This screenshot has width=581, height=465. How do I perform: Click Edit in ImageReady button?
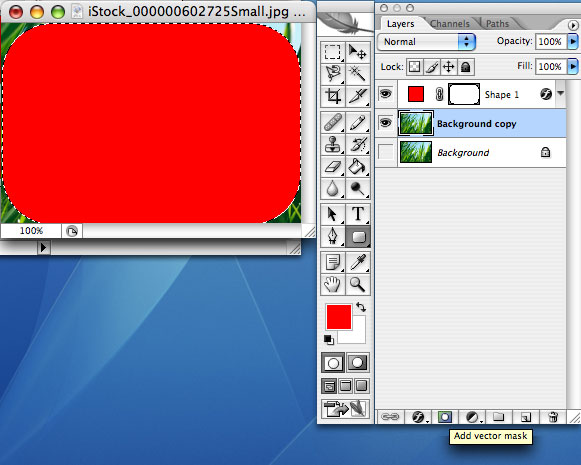coord(345,409)
